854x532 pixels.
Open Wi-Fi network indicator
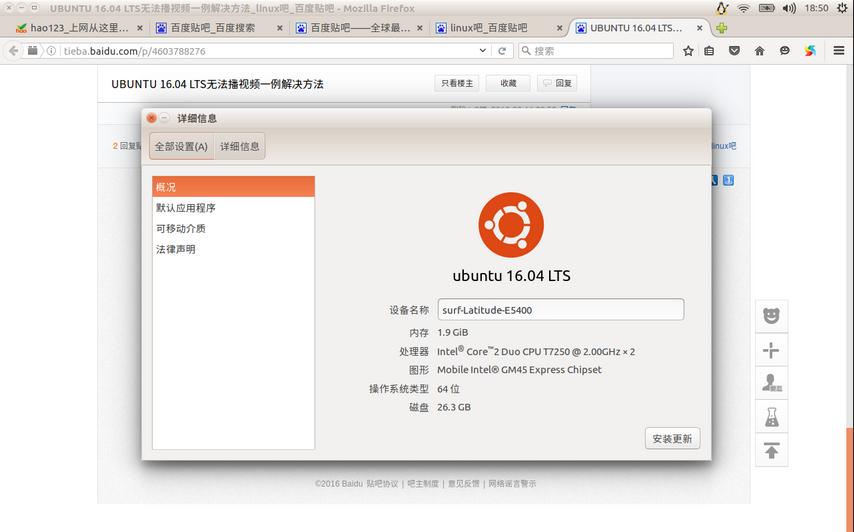[x=743, y=8]
